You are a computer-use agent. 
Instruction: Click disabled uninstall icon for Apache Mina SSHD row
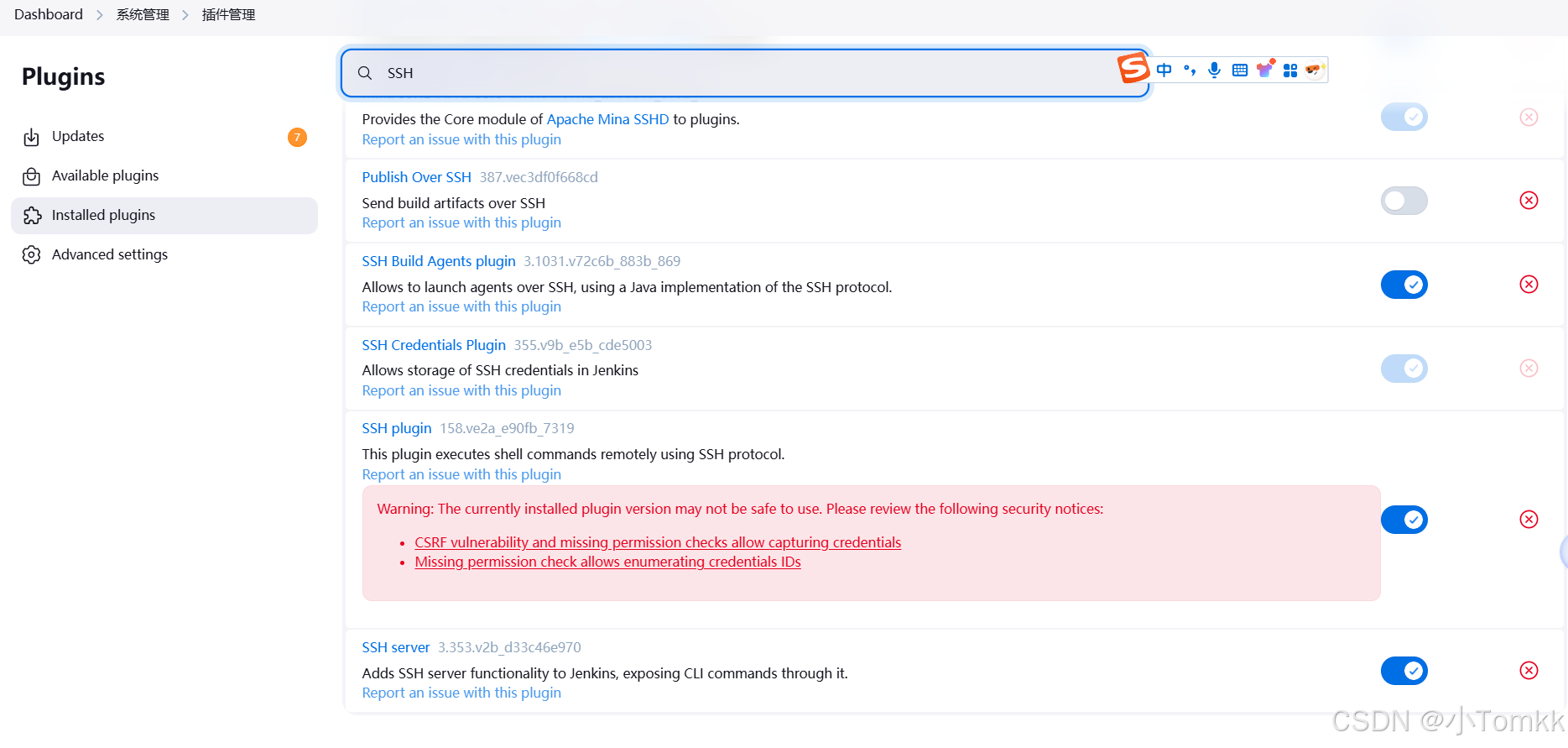pyautogui.click(x=1529, y=118)
